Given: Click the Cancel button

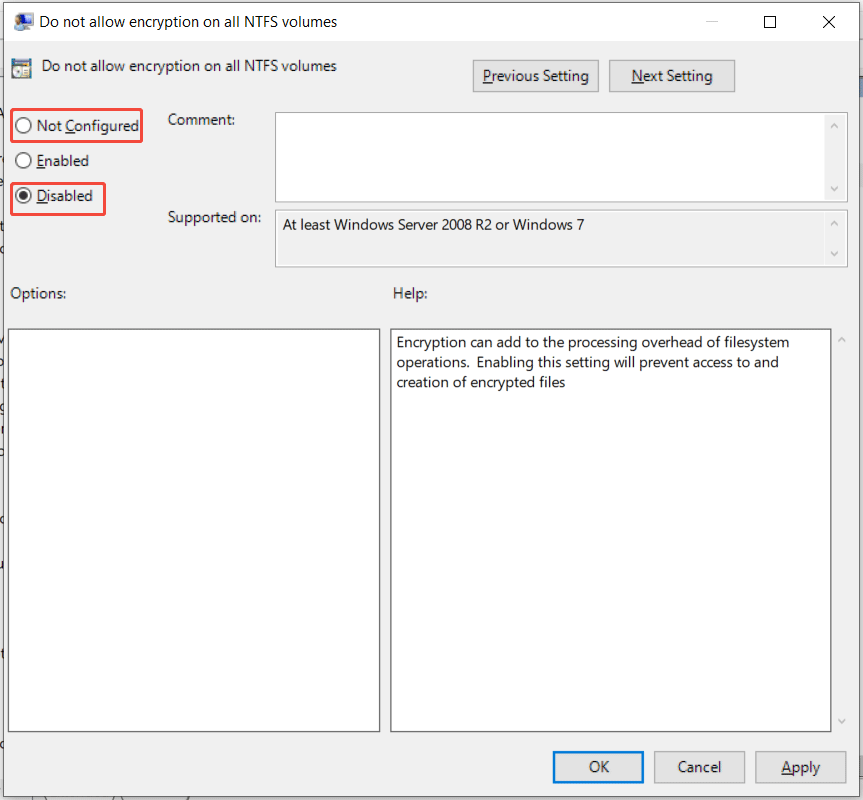Looking at the screenshot, I should tap(698, 767).
